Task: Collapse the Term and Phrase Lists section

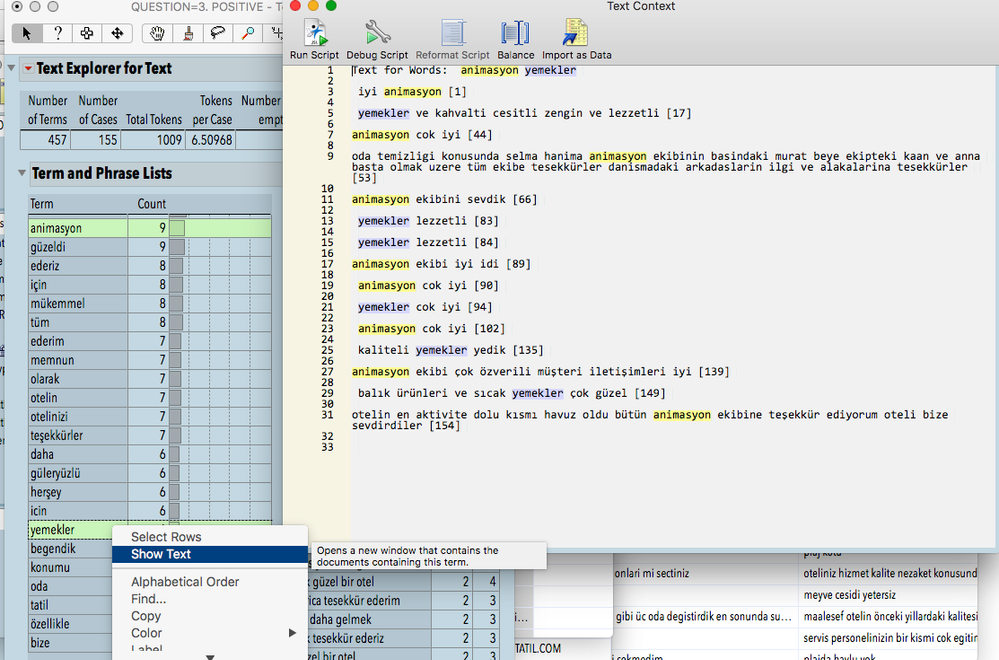Action: coord(22,173)
